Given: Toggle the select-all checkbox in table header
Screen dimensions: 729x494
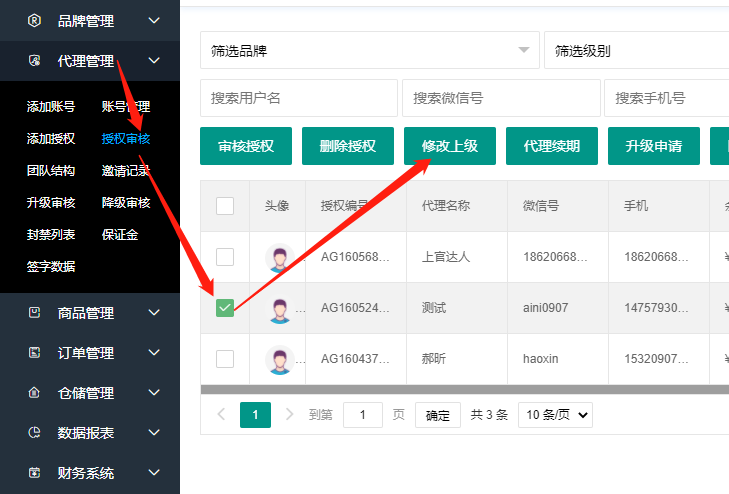Looking at the screenshot, I should click(225, 206).
